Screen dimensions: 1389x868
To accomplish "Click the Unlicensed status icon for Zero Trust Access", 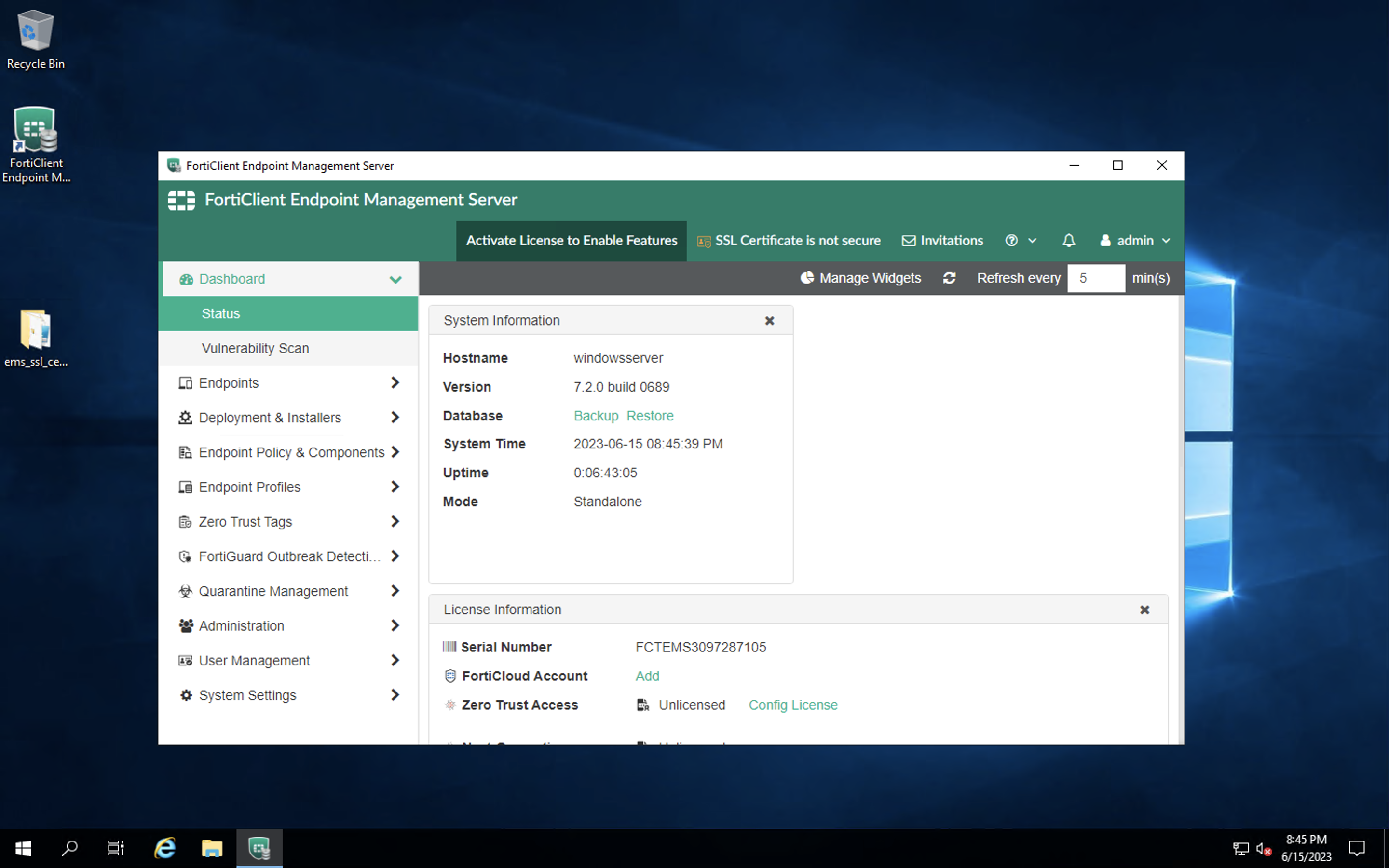I will pos(643,705).
